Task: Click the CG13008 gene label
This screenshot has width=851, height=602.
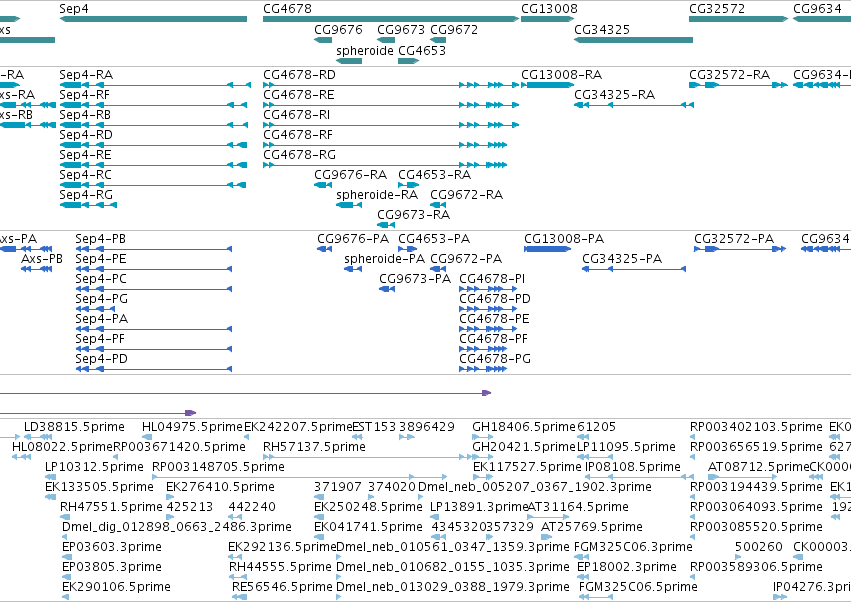Action: pyautogui.click(x=549, y=9)
